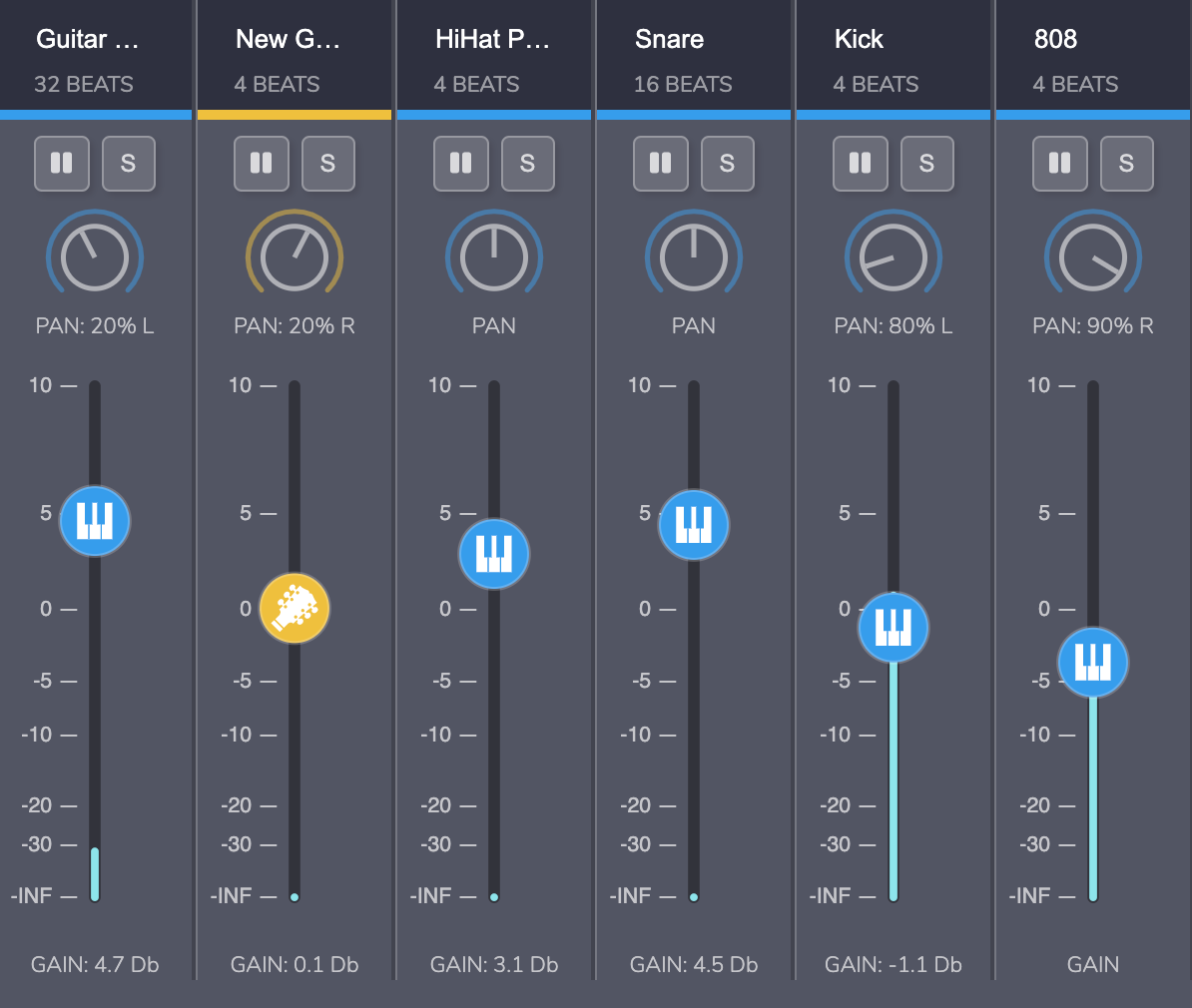Open the Guitar track name label
Viewport: 1192px width, 1008px height.
click(87, 39)
